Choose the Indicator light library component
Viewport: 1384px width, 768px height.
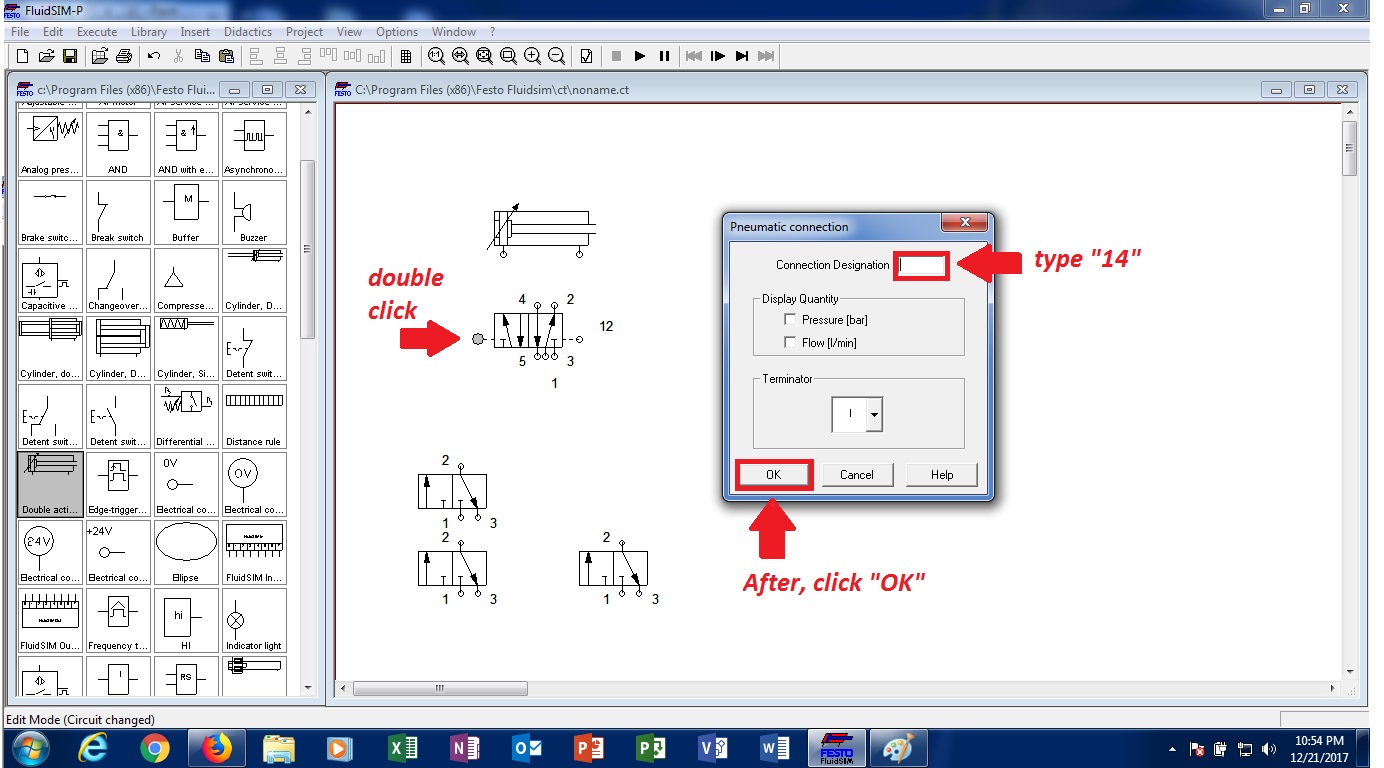point(254,620)
